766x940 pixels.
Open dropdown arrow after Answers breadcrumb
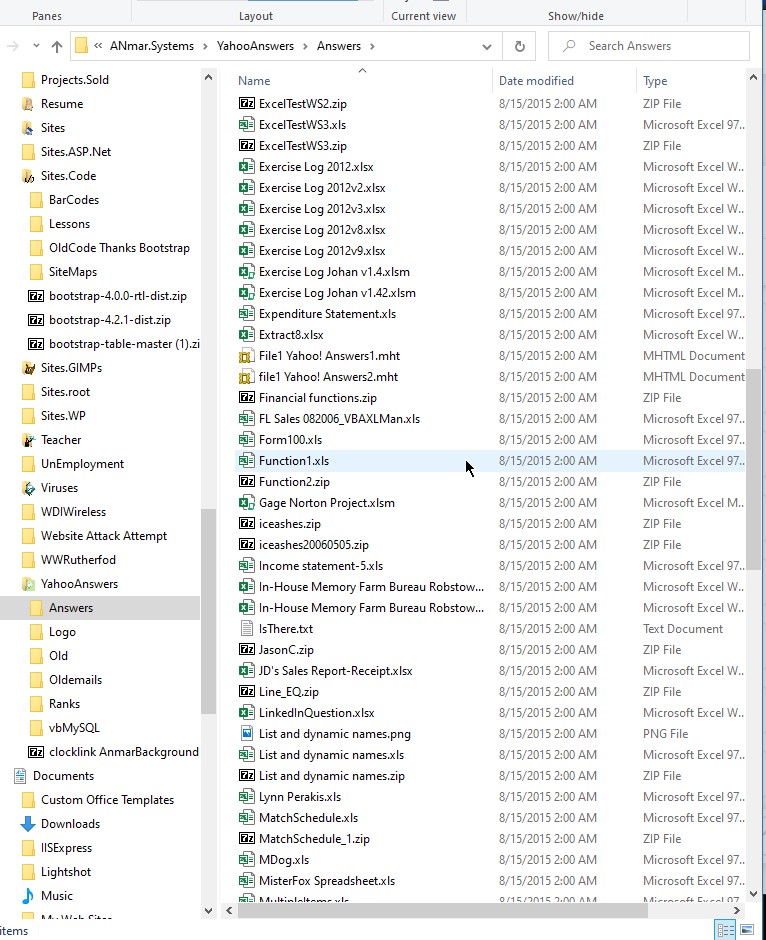point(372,46)
